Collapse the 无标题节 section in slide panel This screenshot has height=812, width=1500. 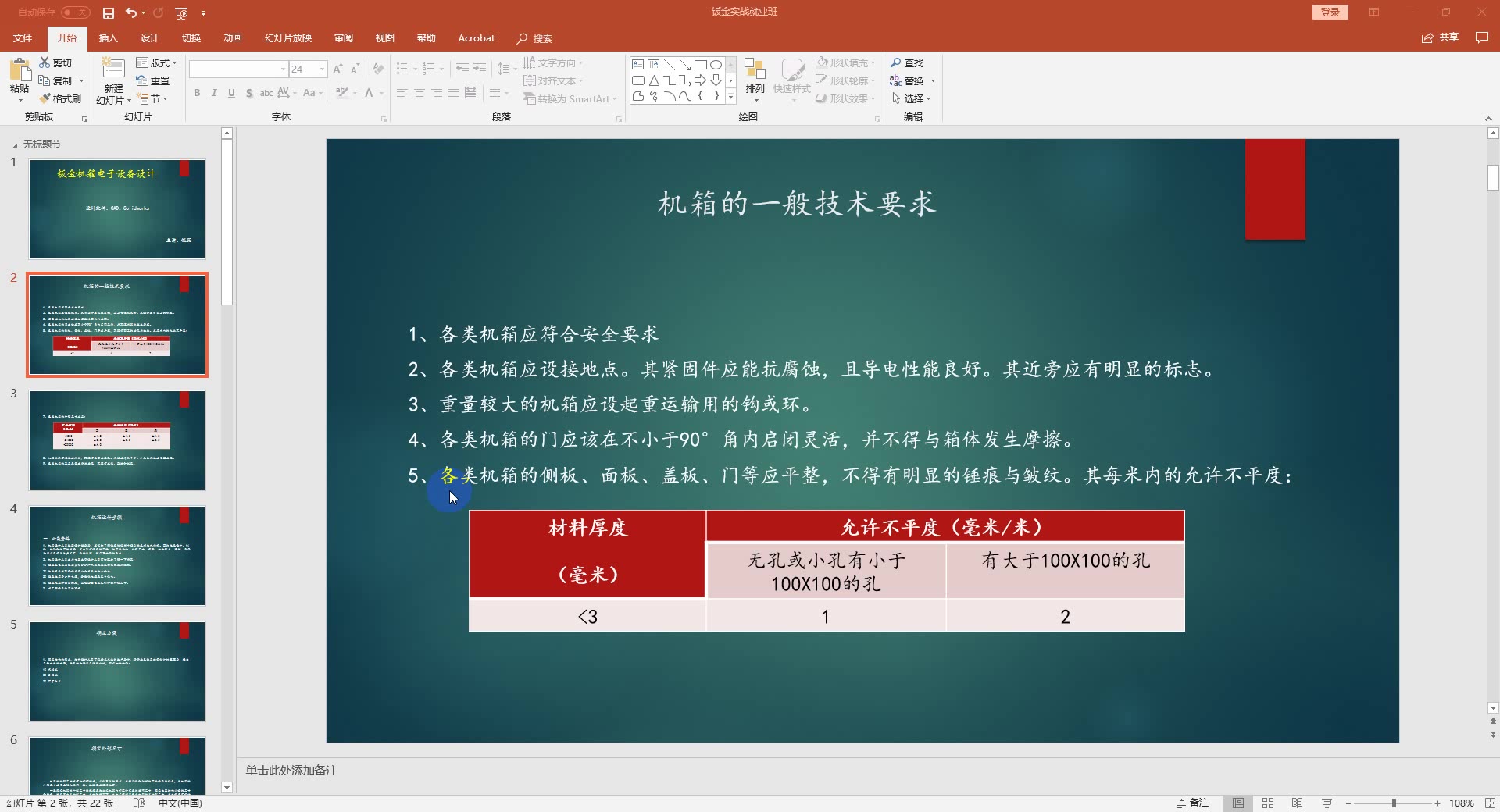point(14,145)
